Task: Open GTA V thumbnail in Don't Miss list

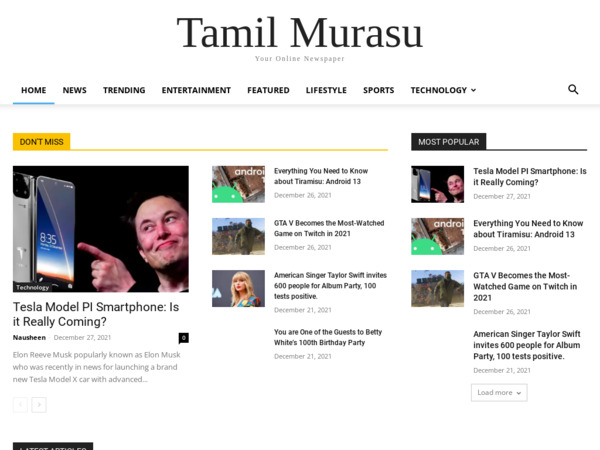Action: [238, 236]
